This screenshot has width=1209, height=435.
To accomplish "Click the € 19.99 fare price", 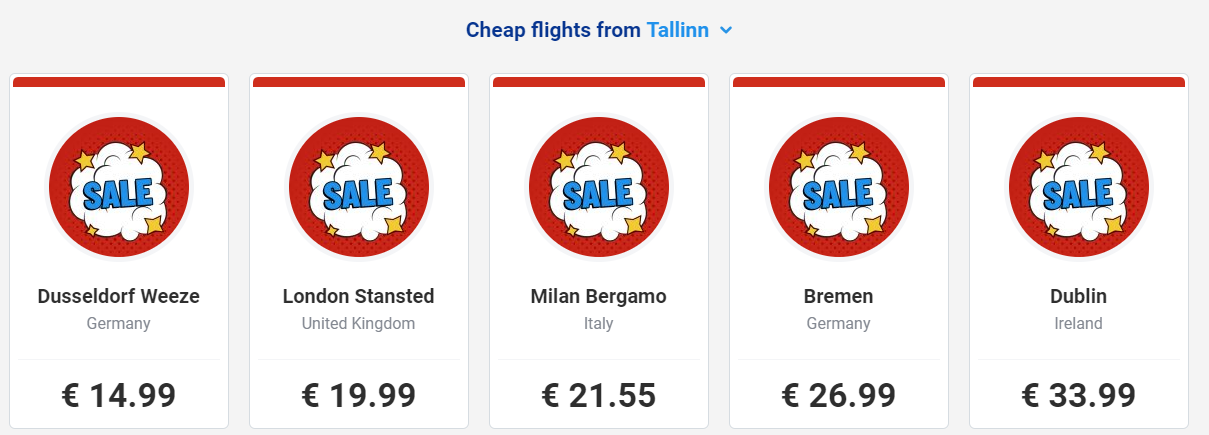I will click(x=359, y=395).
